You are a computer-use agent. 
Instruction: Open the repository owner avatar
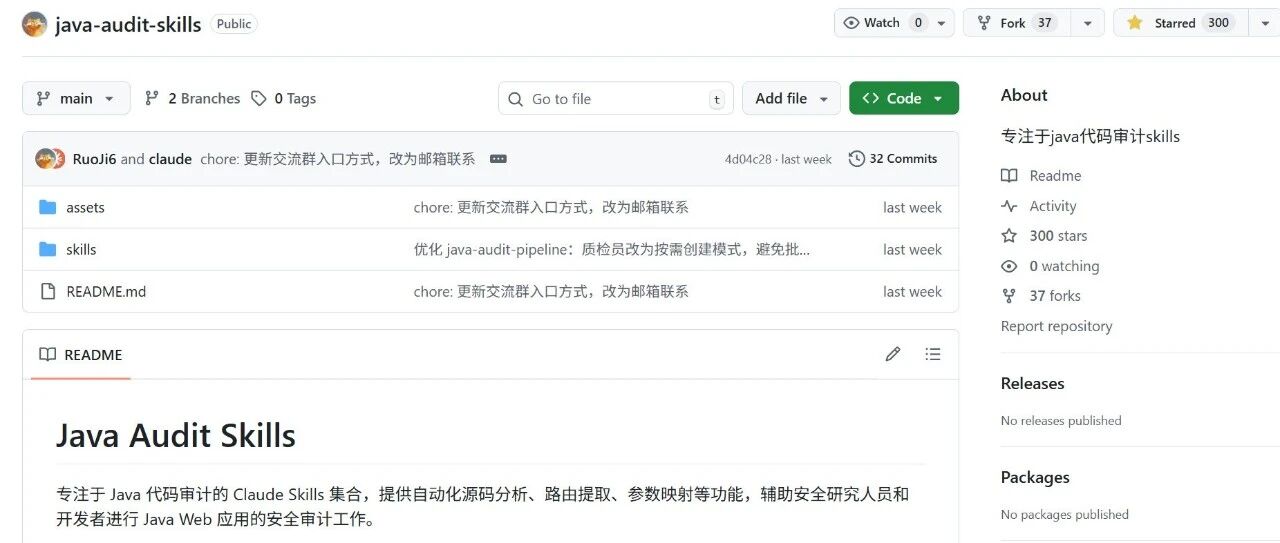34,24
